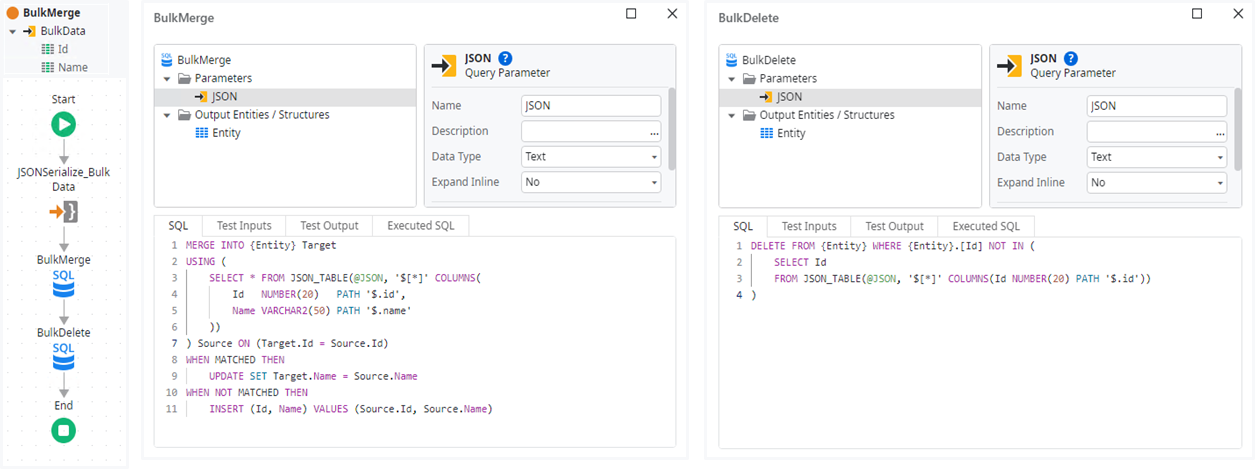Open Test Inputs tab in BulkDelete window
The image size is (1255, 469).
pyautogui.click(x=809, y=226)
